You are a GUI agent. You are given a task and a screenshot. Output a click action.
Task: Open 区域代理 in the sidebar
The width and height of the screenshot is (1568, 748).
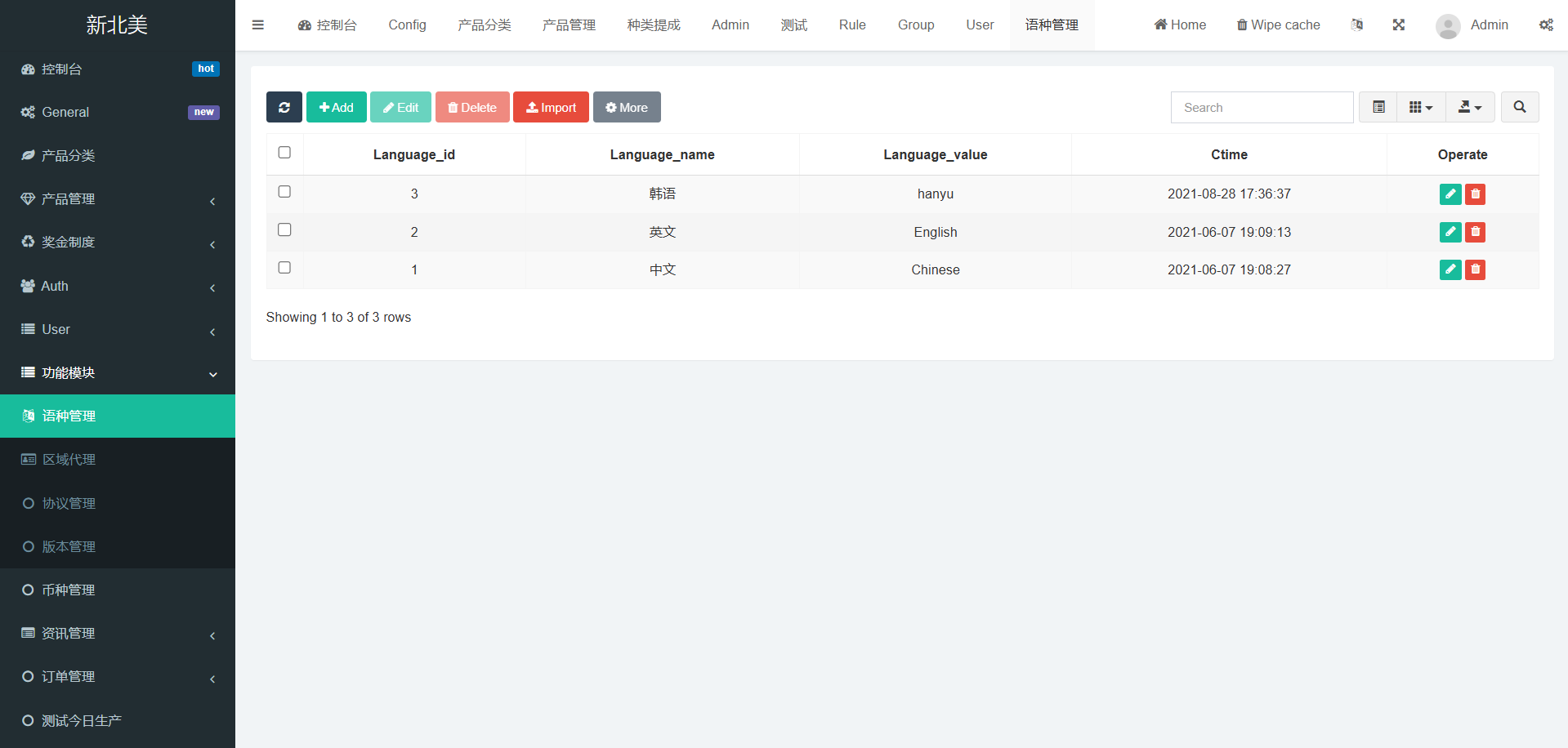point(69,460)
